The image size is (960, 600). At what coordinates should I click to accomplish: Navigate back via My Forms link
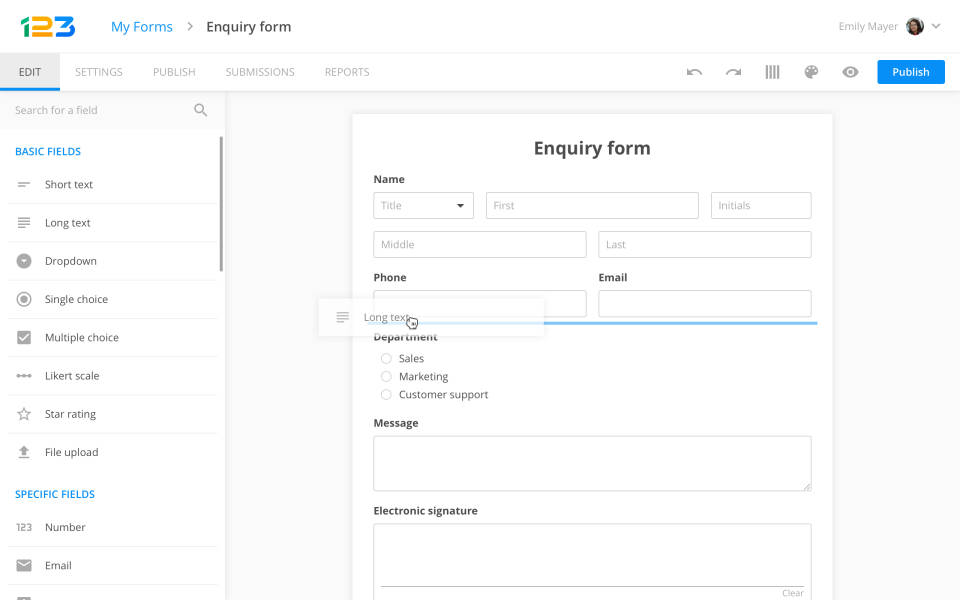(141, 26)
